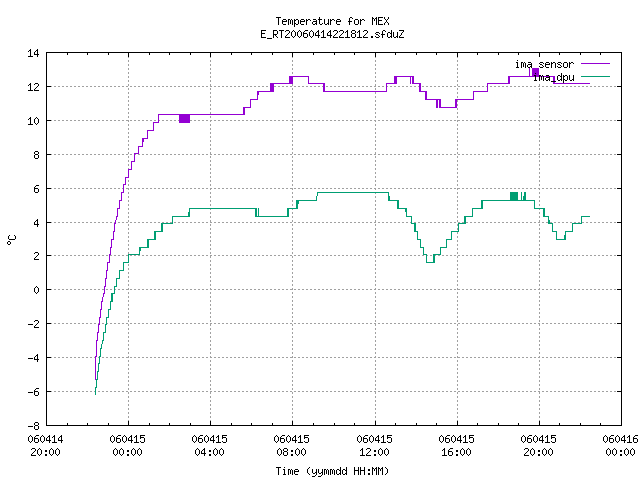The image size is (640, 480).
Task: Click the "20:00" label under 060414
Action: coord(45,452)
